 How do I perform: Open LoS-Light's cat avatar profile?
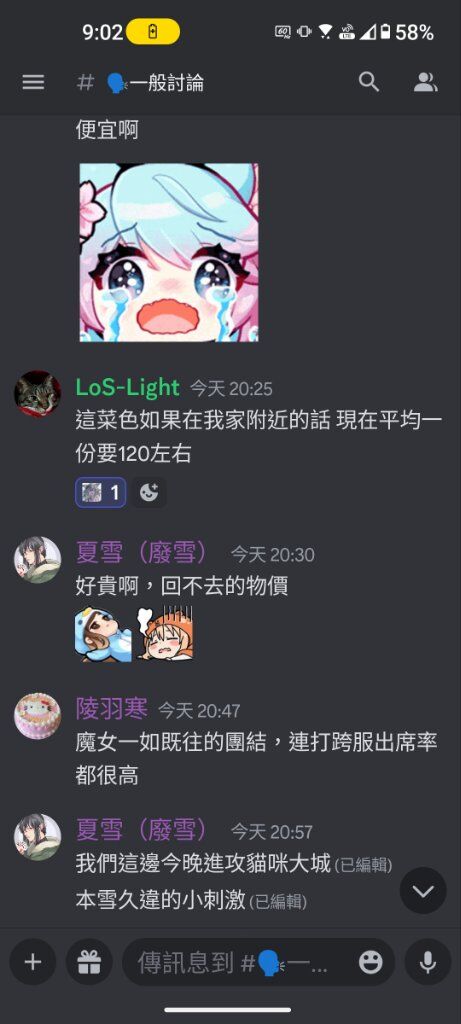(x=38, y=394)
